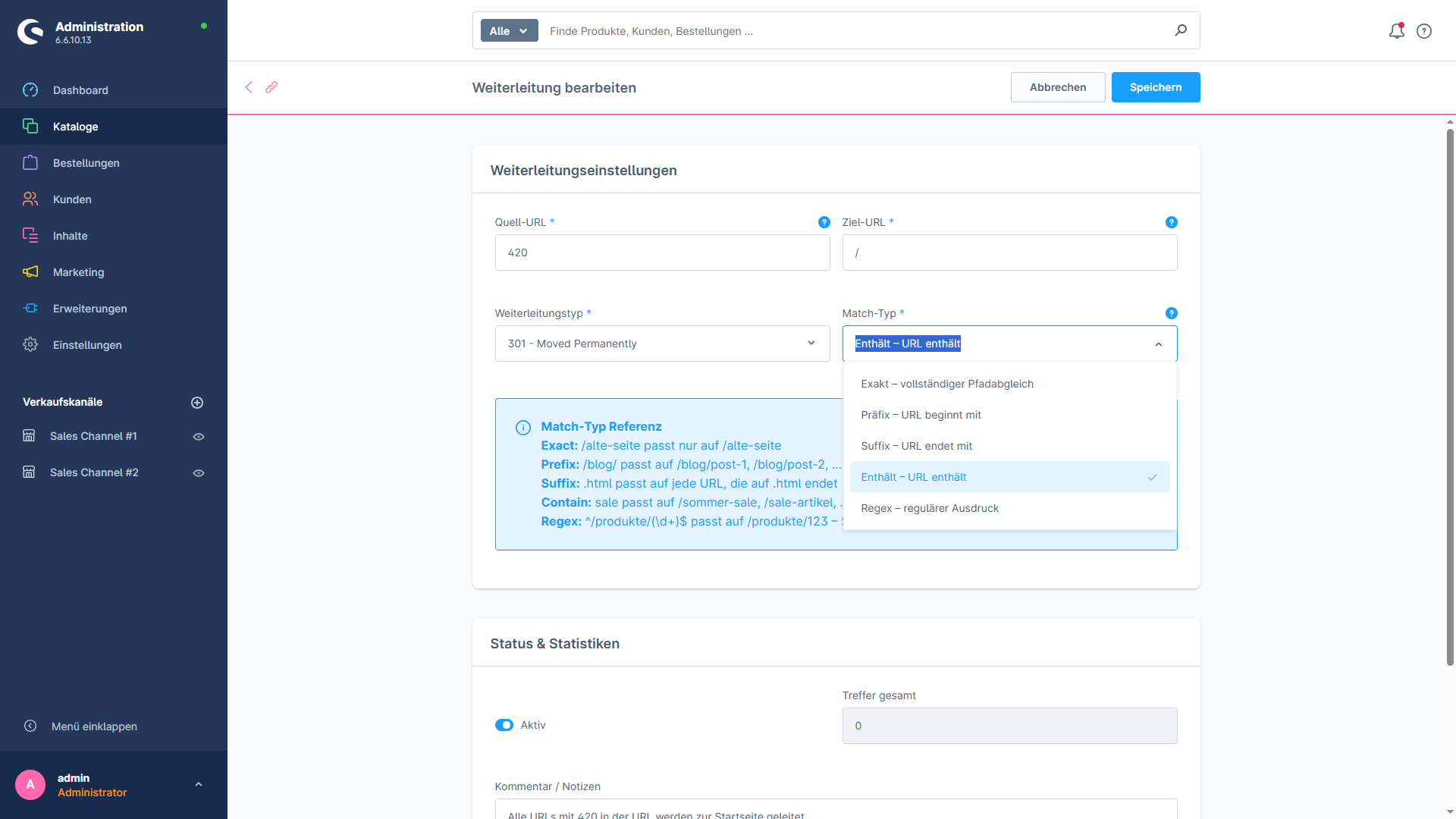Expand the admin user menu chevron

(199, 785)
